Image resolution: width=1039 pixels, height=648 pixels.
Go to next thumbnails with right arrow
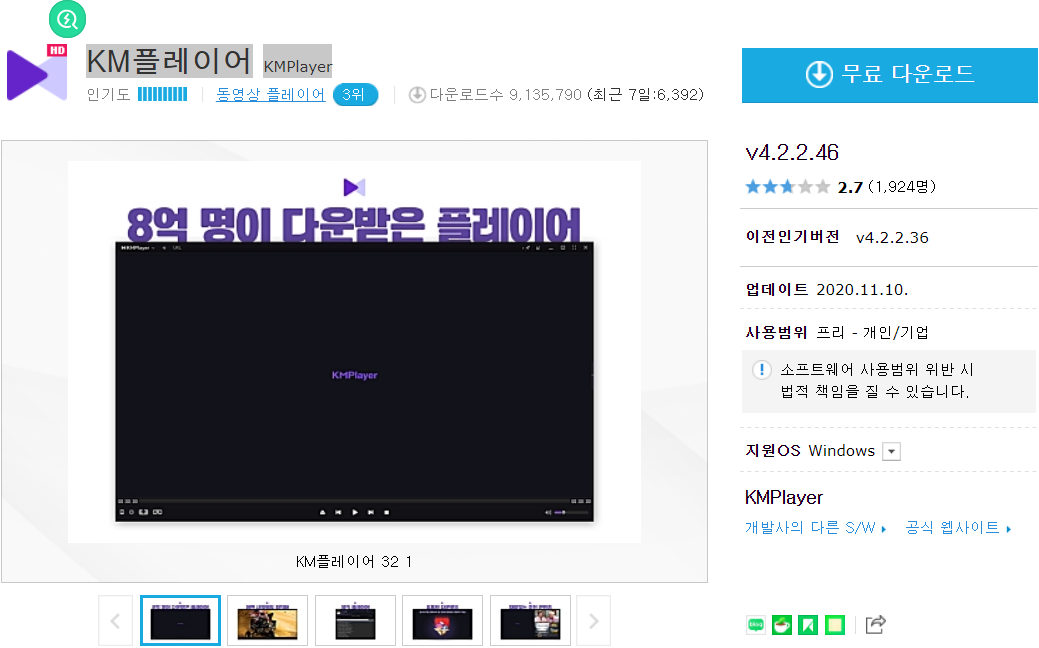click(x=594, y=621)
